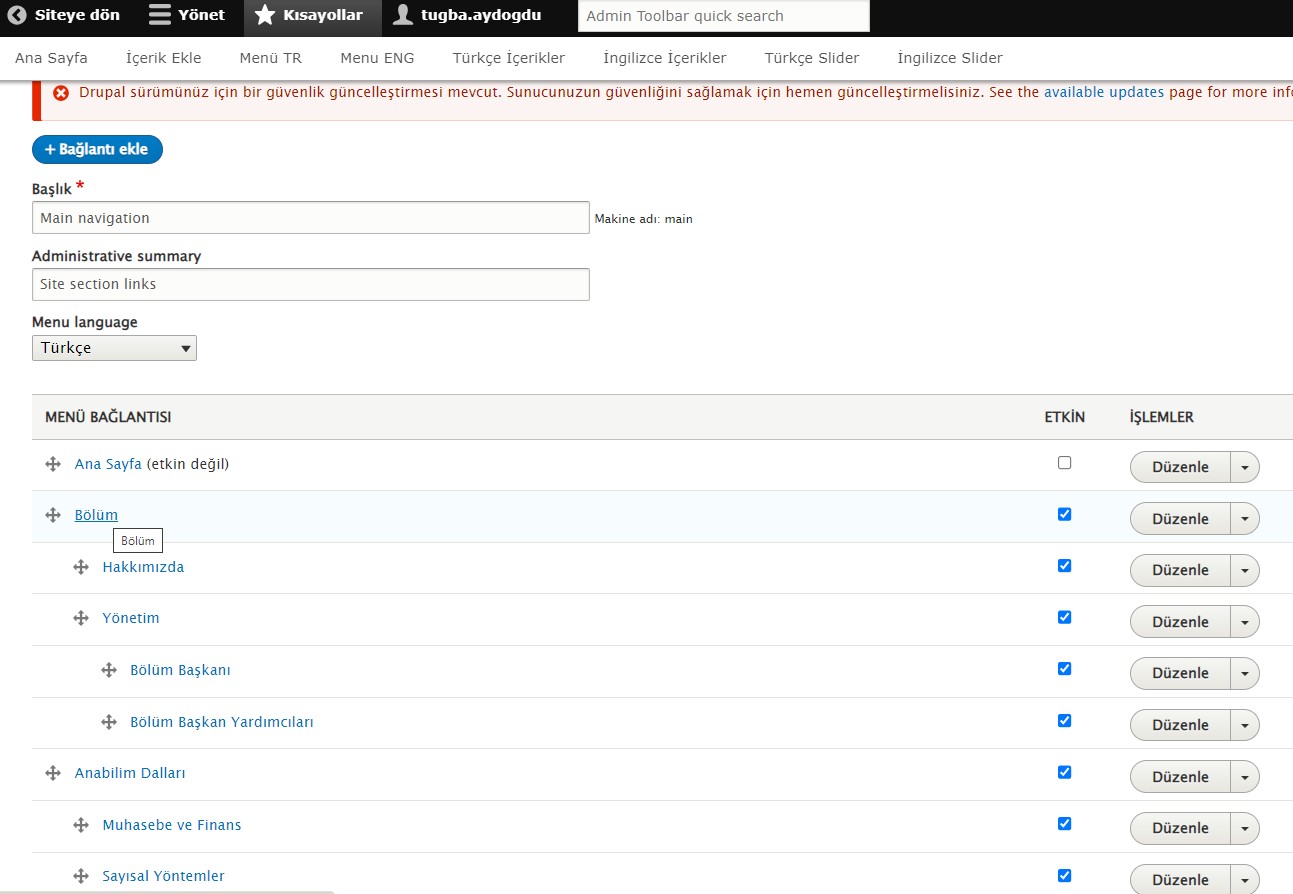Expand Düzenle dropdown arrow for Anabilim Dalları
Image resolution: width=1293 pixels, height=894 pixels.
click(x=1245, y=777)
